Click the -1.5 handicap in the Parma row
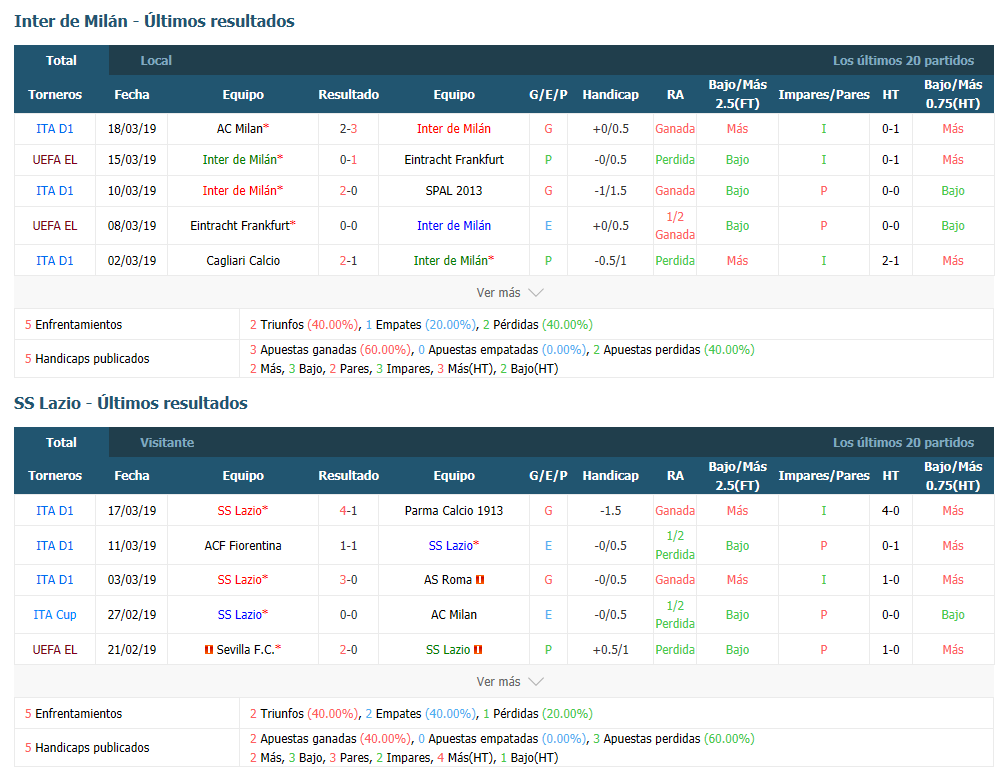 (x=611, y=510)
